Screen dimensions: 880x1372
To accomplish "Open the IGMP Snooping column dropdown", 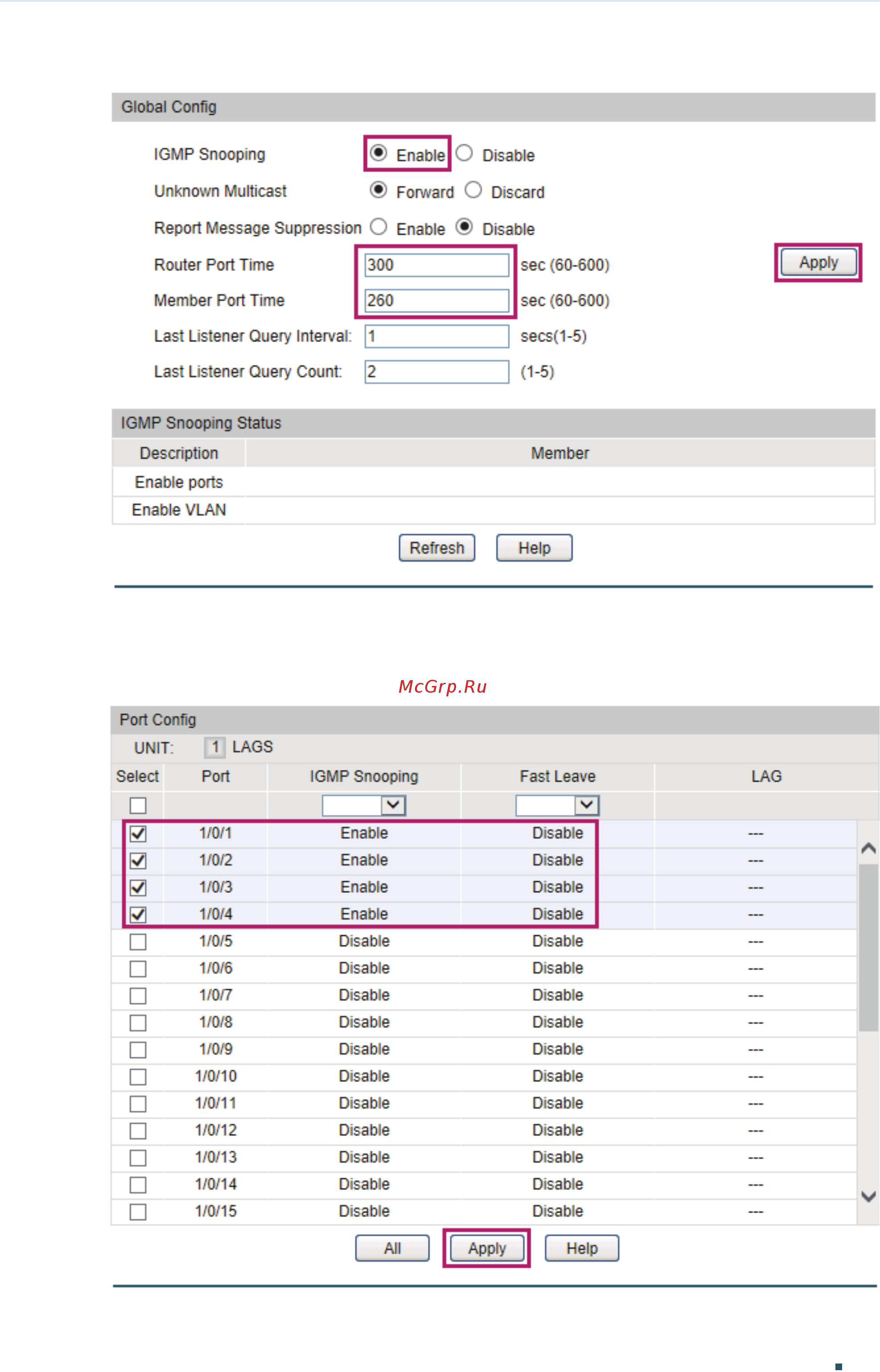I will click(x=363, y=805).
